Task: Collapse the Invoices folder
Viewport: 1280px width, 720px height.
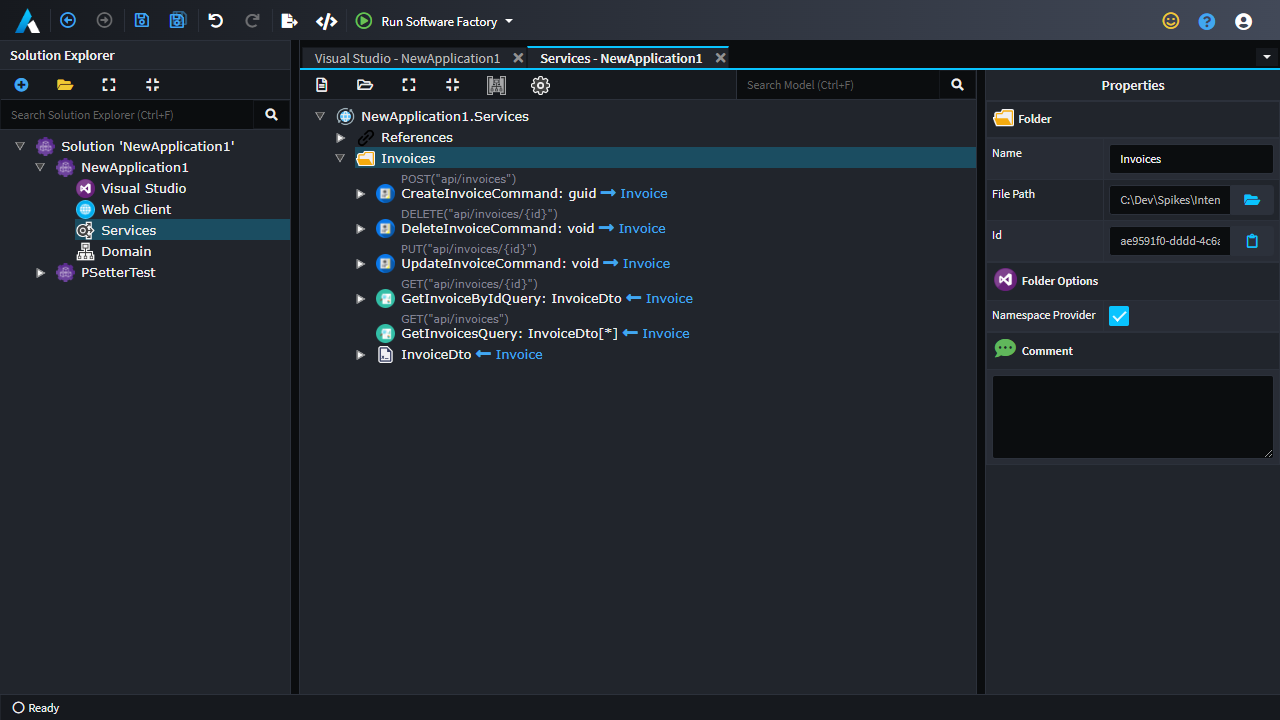Action: tap(340, 158)
